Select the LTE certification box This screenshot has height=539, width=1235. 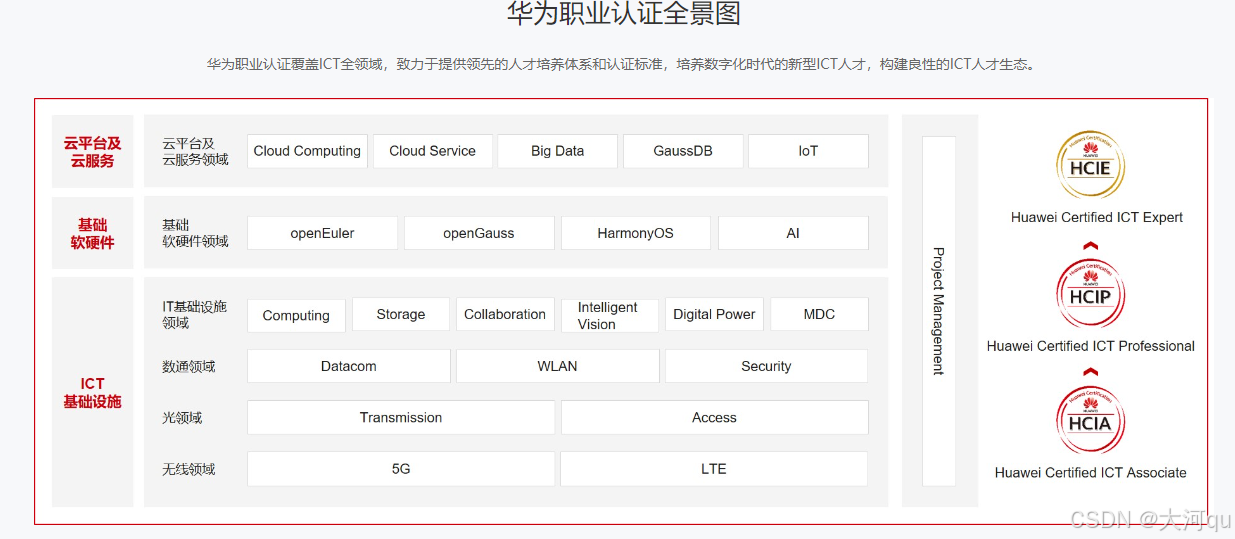[714, 469]
